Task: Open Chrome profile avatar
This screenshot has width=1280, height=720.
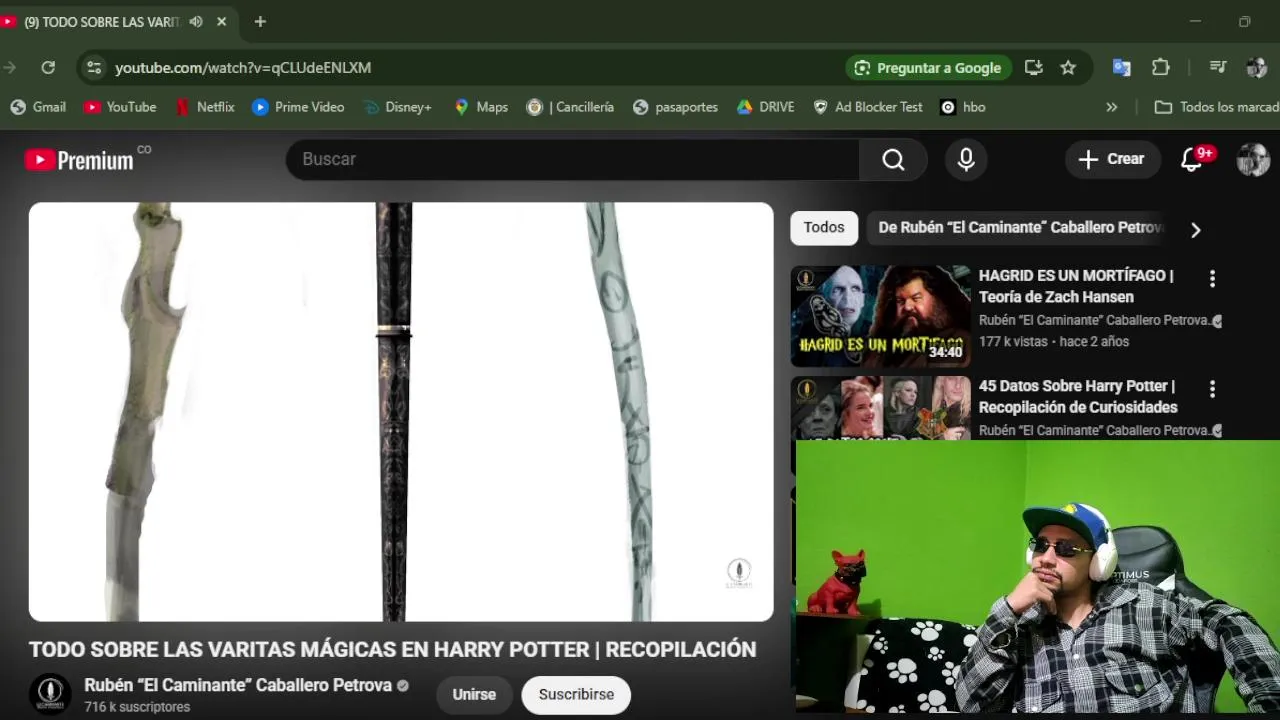Action: tap(1257, 67)
